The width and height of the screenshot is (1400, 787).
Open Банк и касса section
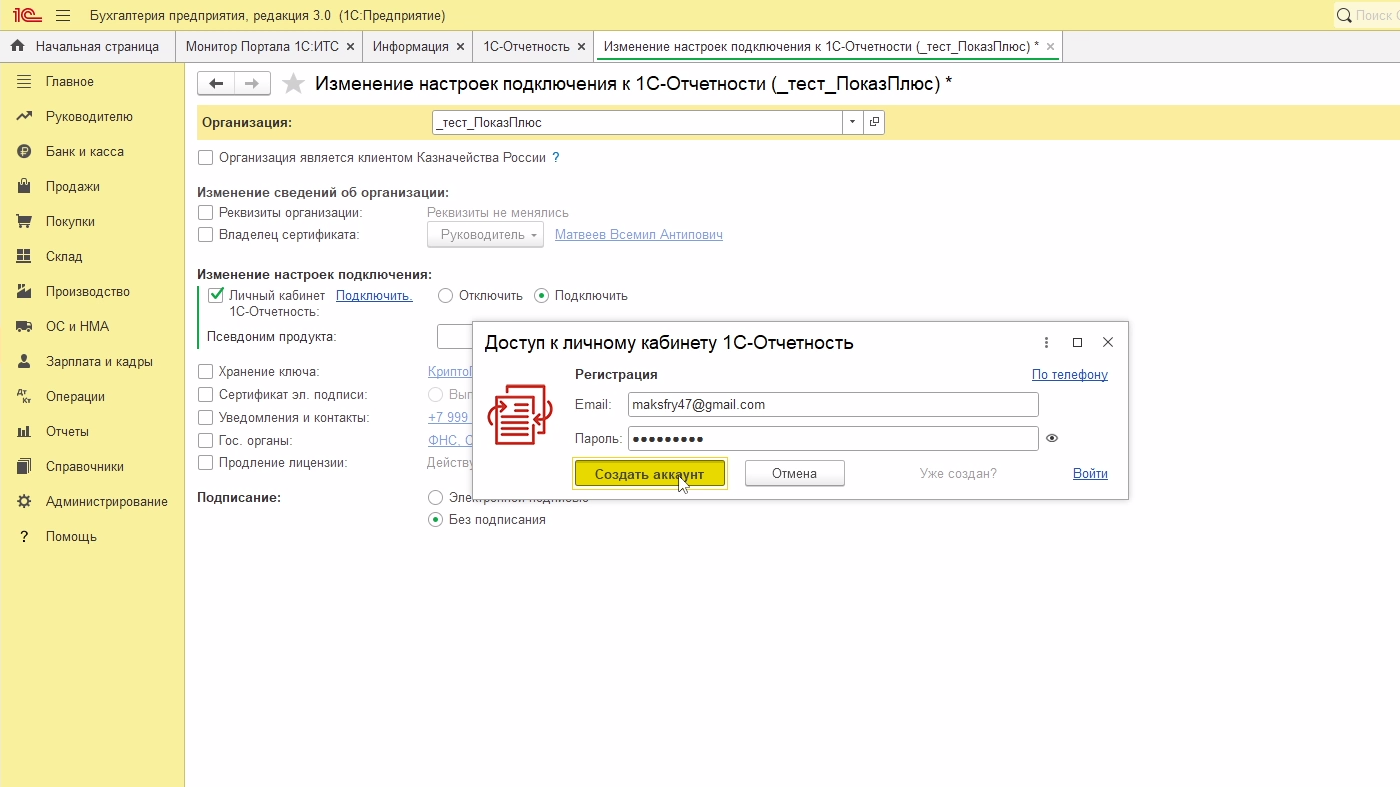coord(84,152)
